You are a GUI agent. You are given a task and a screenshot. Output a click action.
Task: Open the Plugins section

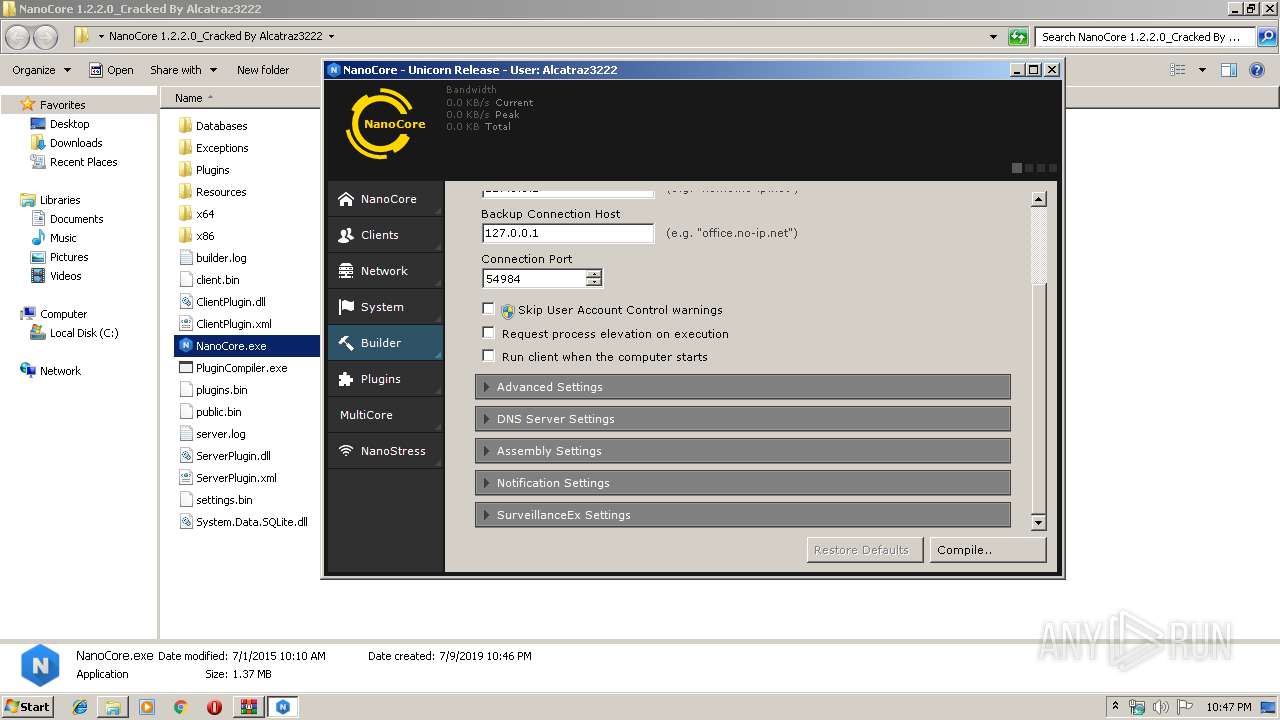coord(385,379)
